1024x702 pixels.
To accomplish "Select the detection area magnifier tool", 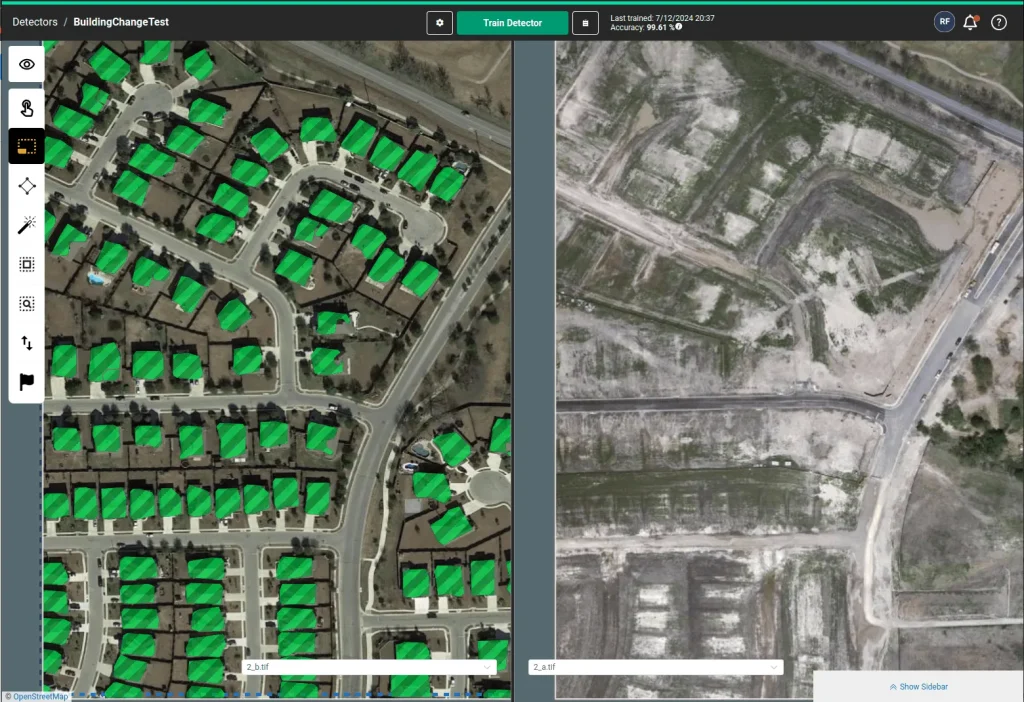I will click(x=27, y=304).
